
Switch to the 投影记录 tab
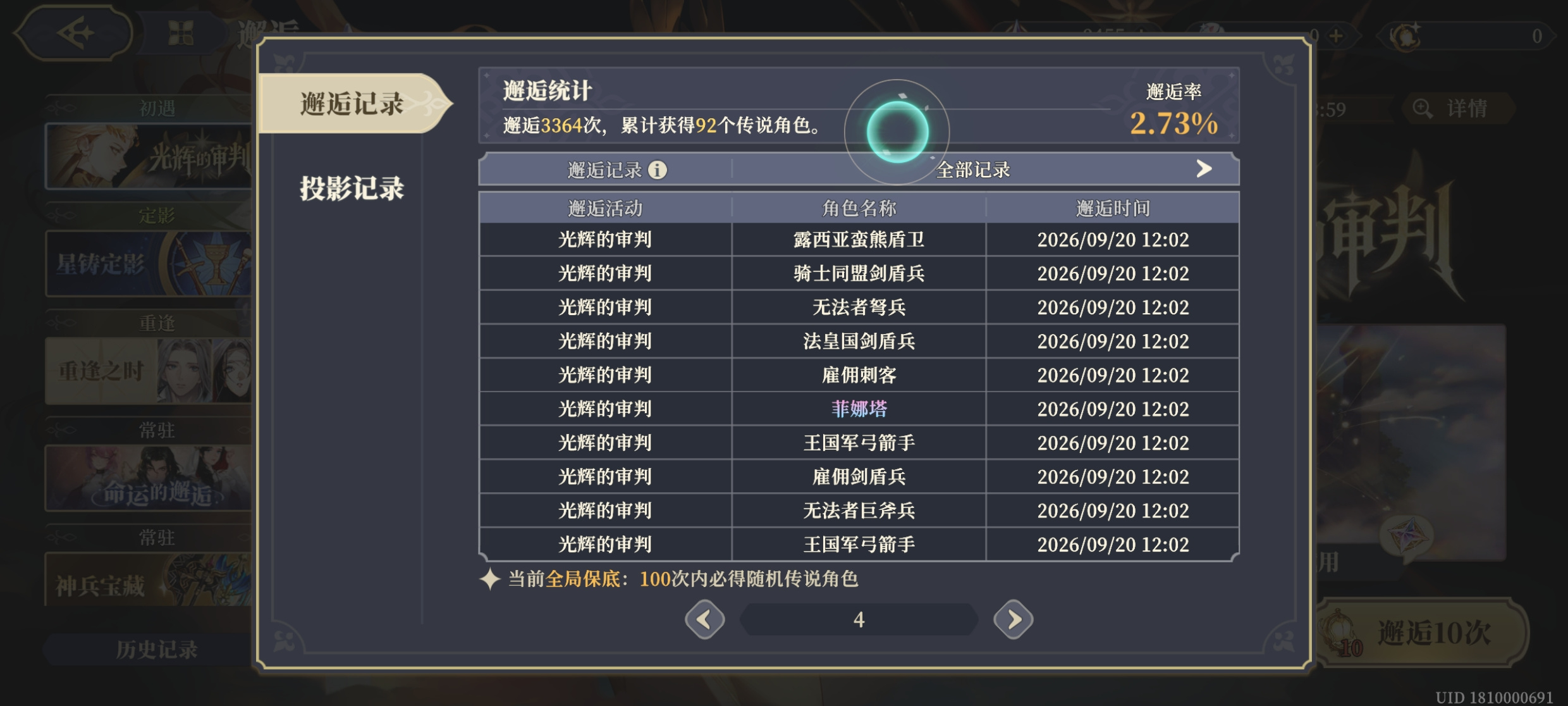coord(352,188)
